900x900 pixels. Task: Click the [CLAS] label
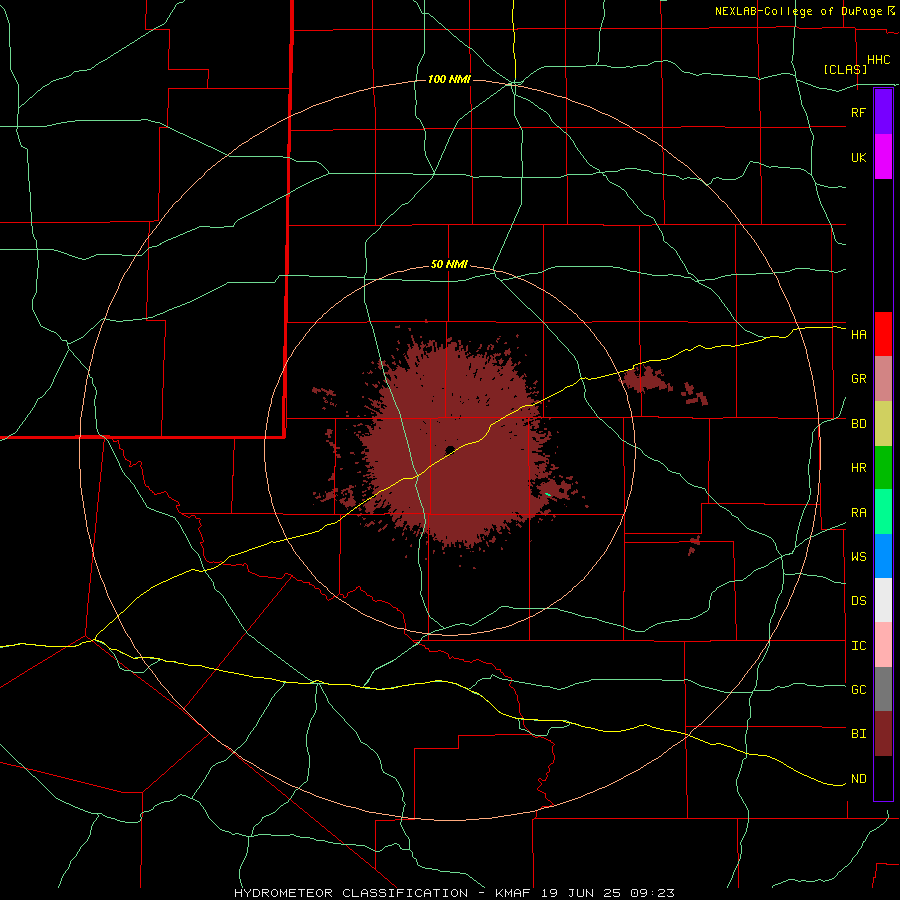click(x=845, y=69)
